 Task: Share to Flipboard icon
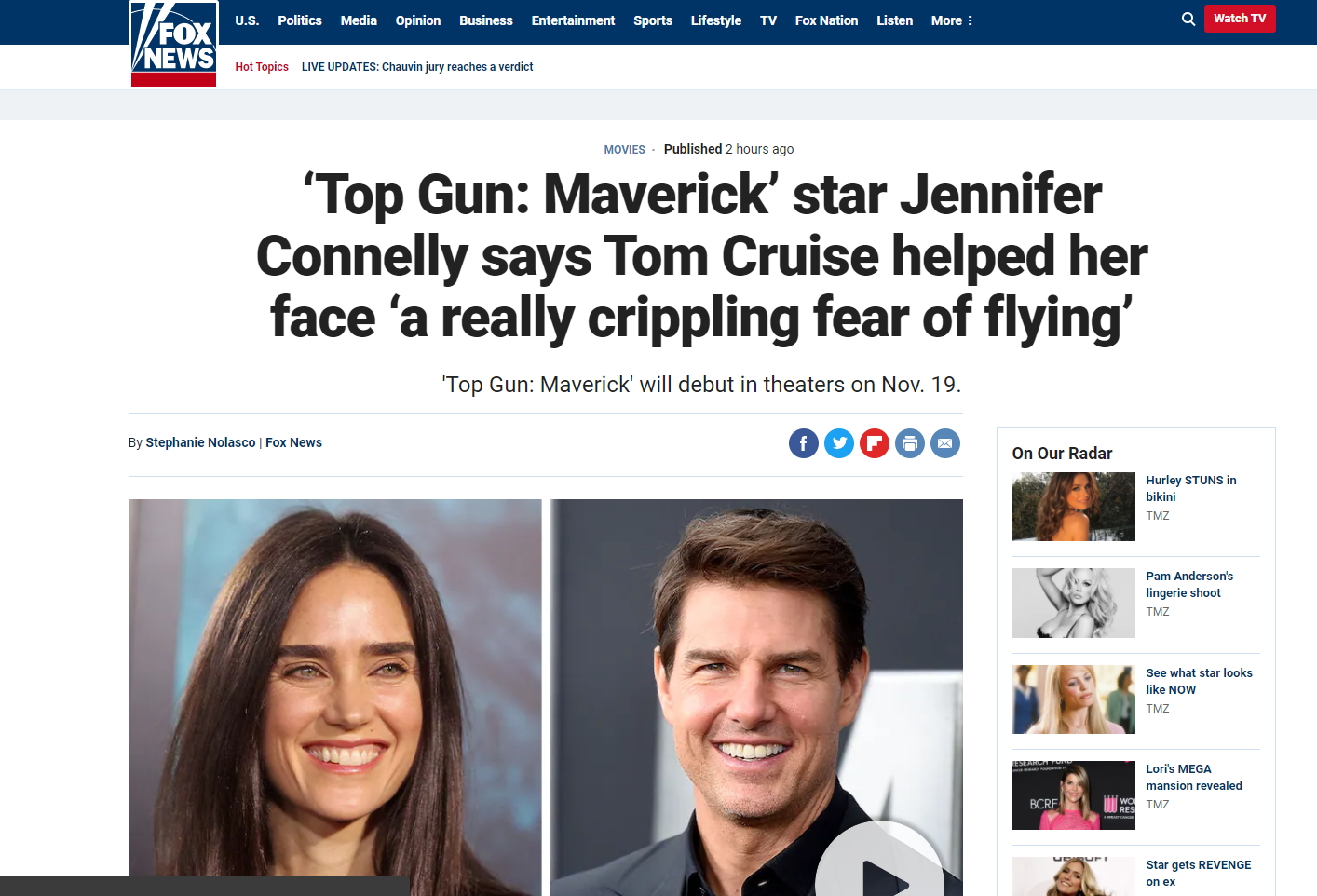point(875,443)
